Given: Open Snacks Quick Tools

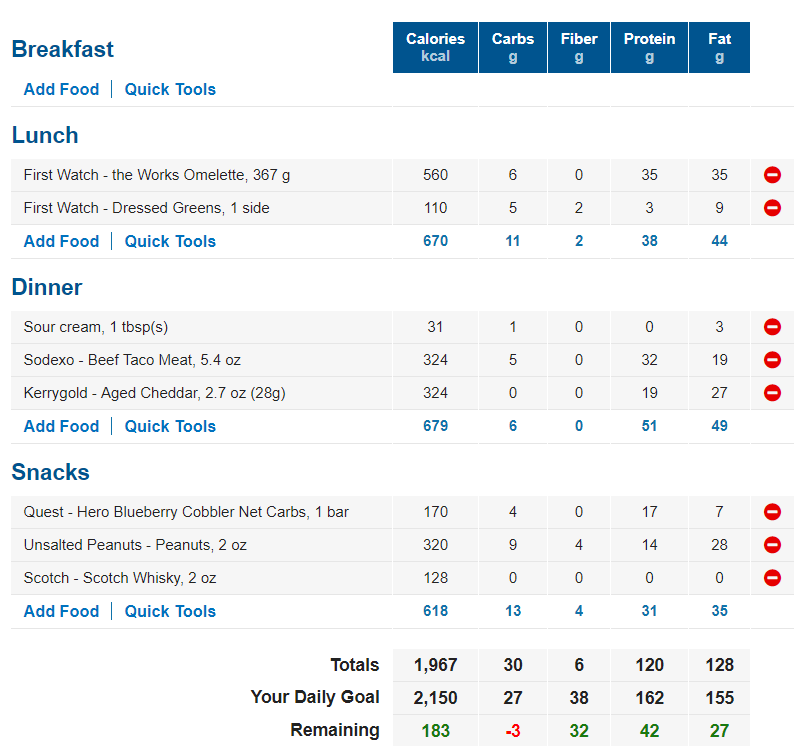Looking at the screenshot, I should point(170,611).
